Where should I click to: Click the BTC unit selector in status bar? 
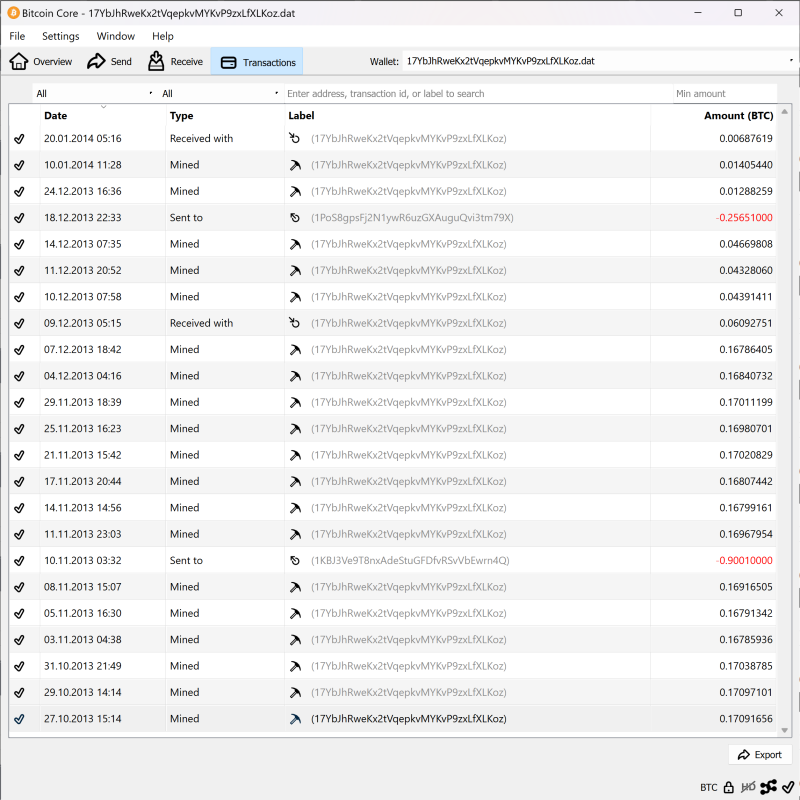click(x=708, y=787)
